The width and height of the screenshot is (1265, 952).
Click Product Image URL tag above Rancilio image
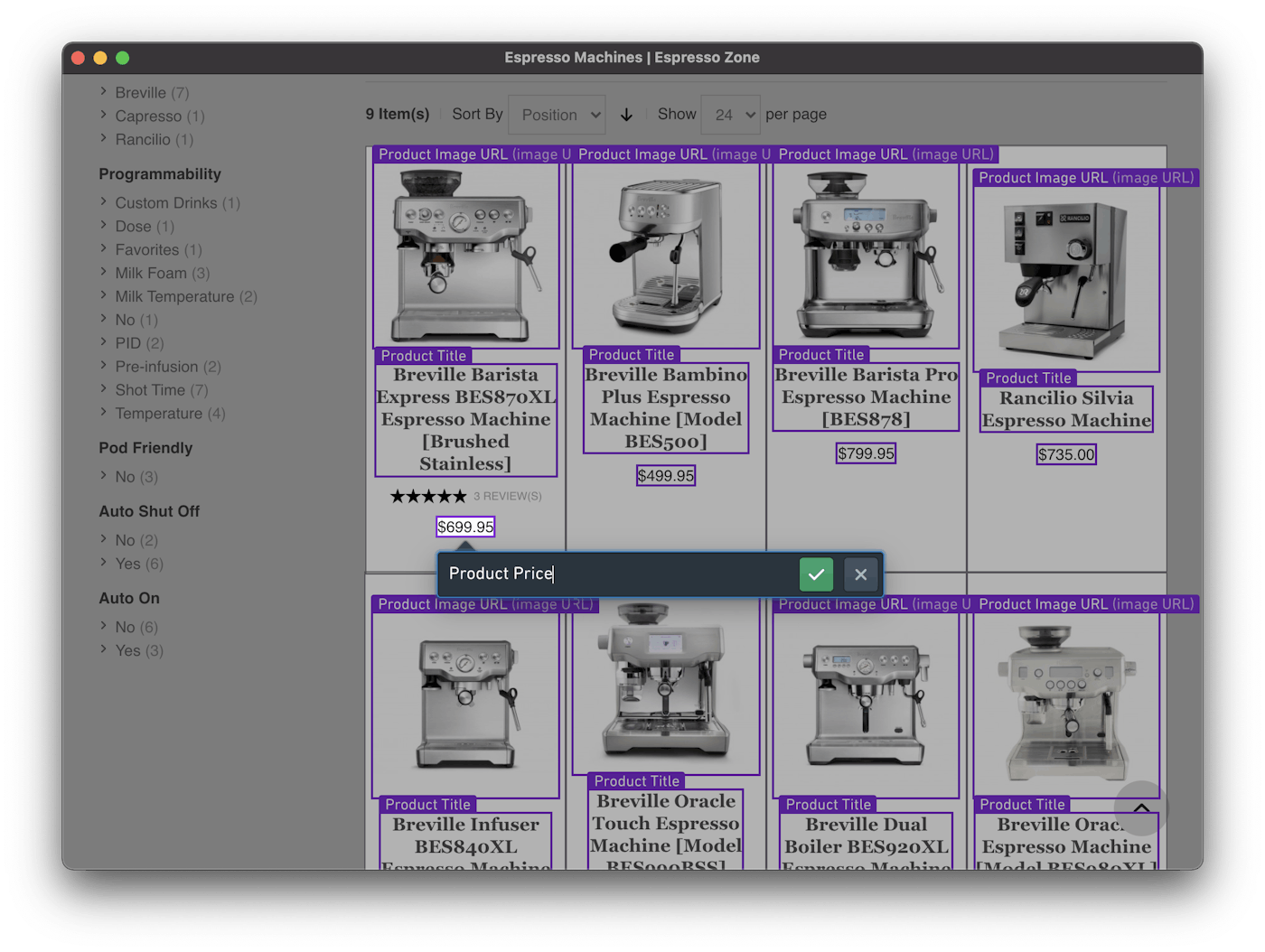coord(1086,178)
